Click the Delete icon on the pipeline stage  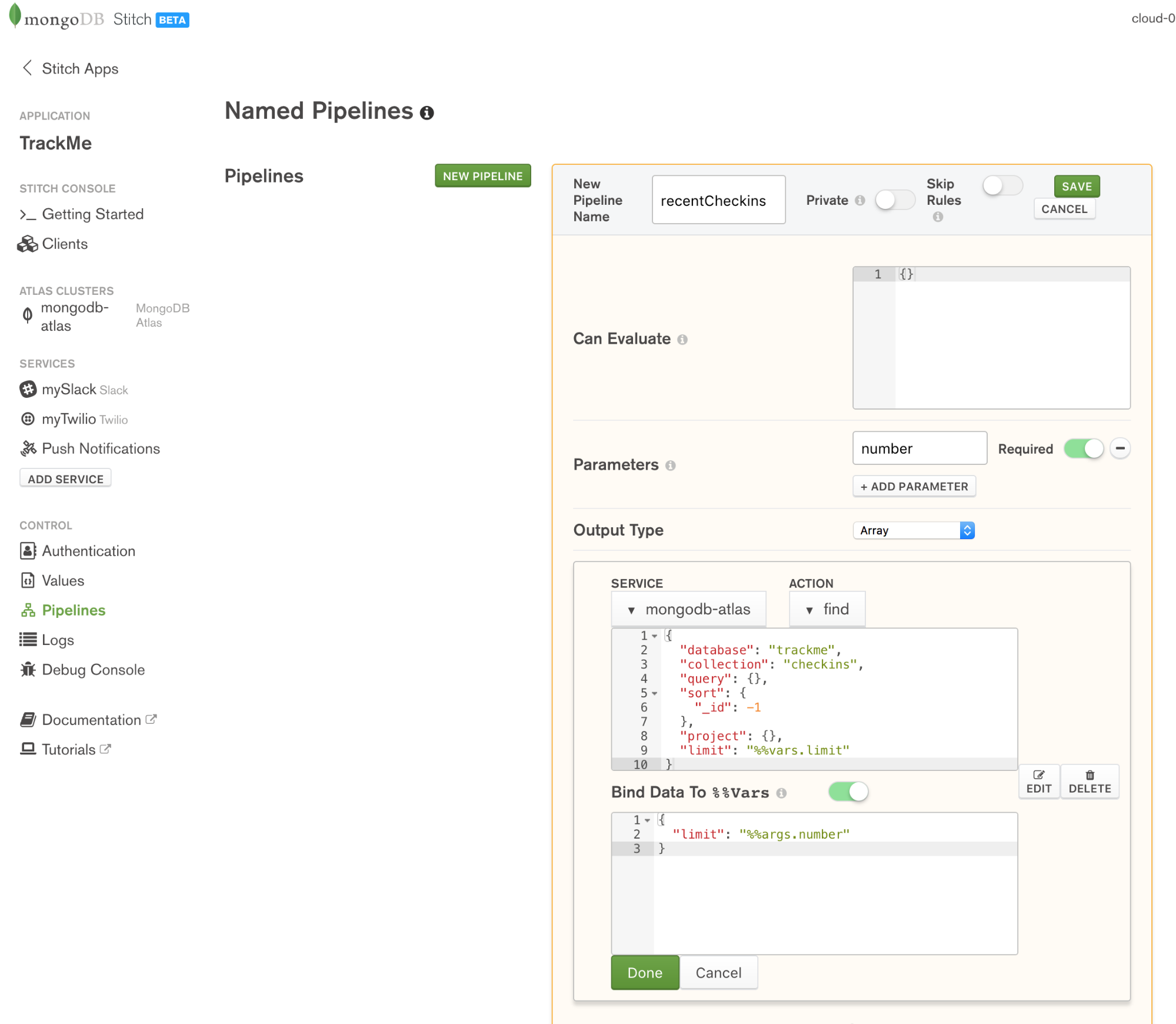coord(1089,781)
